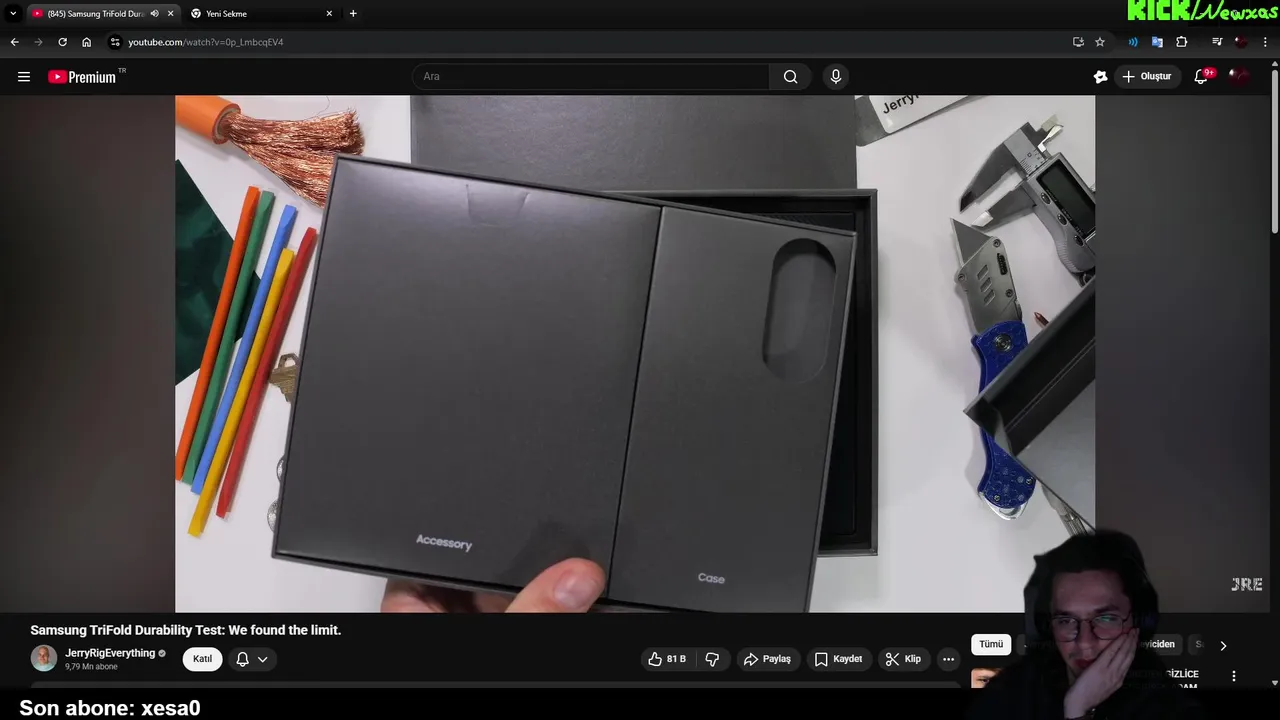Viewport: 1280px width, 720px height.
Task: Go back in browser history
Action: 14,42
